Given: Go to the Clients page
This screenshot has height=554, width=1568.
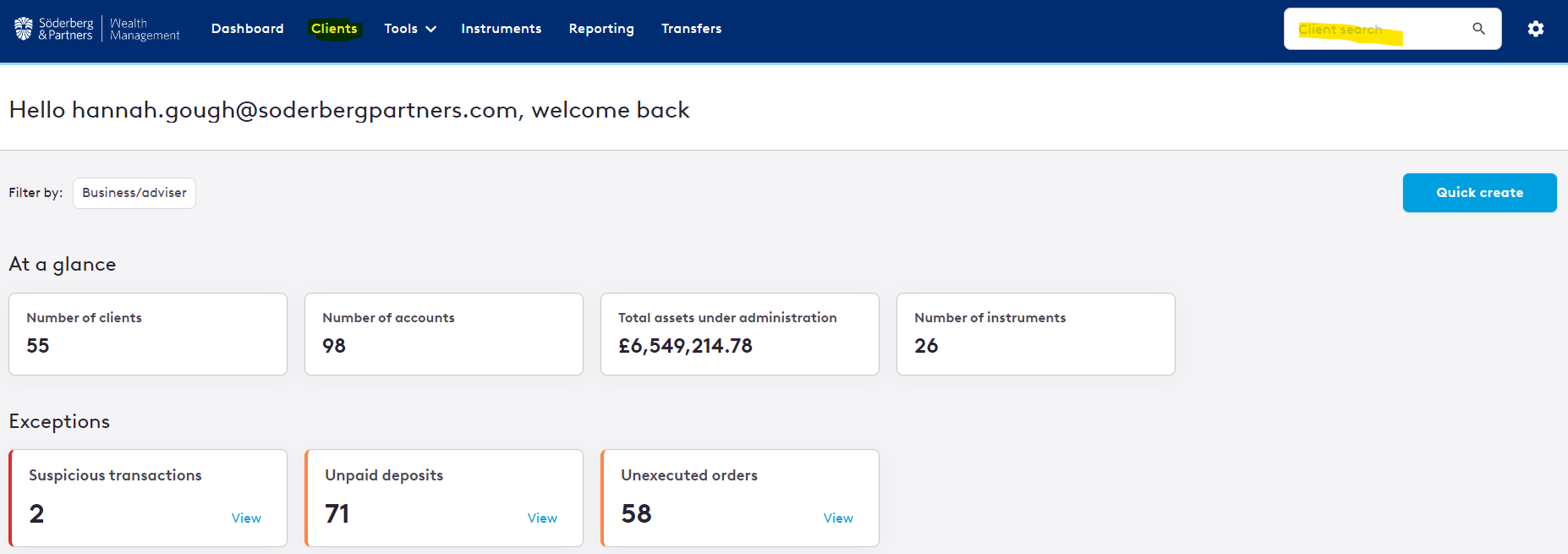Looking at the screenshot, I should tap(334, 29).
